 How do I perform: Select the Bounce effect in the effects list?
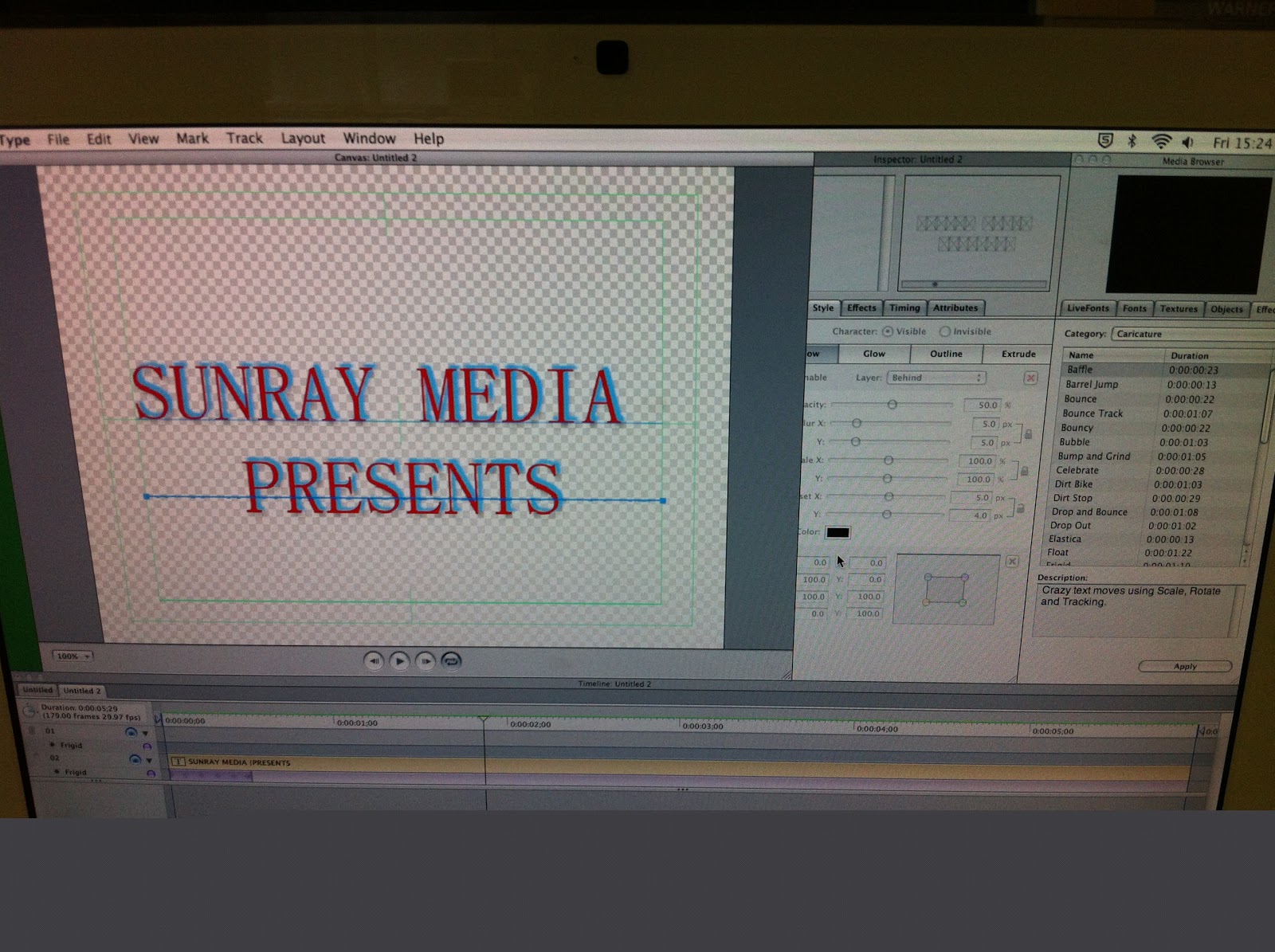tap(1082, 398)
